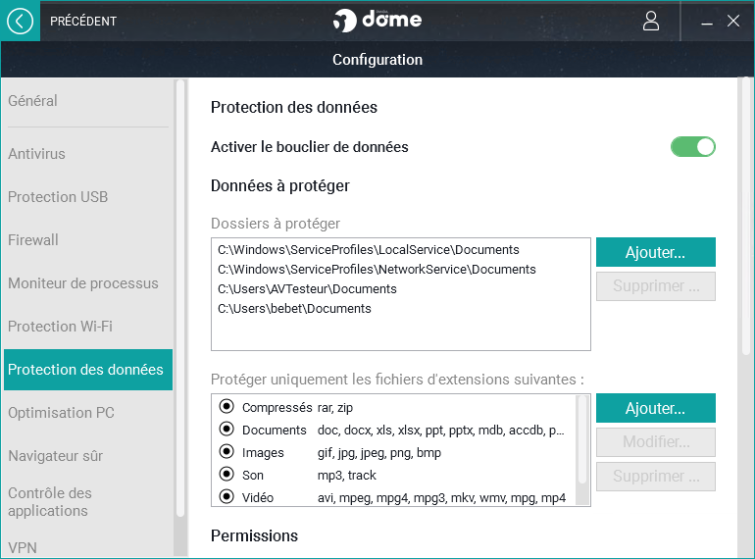Open the user account profile icon
Image resolution: width=755 pixels, height=559 pixels.
coord(651,21)
